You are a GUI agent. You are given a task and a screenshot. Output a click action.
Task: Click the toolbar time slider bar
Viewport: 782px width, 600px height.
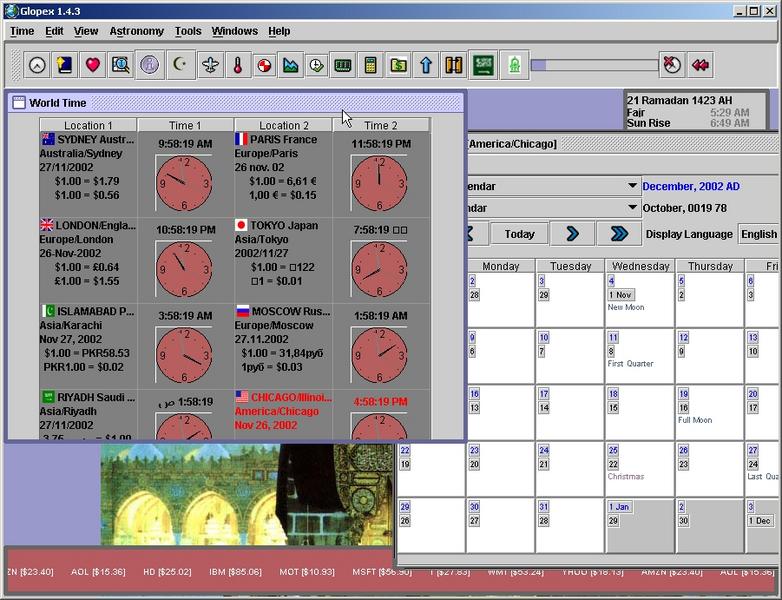[x=594, y=65]
